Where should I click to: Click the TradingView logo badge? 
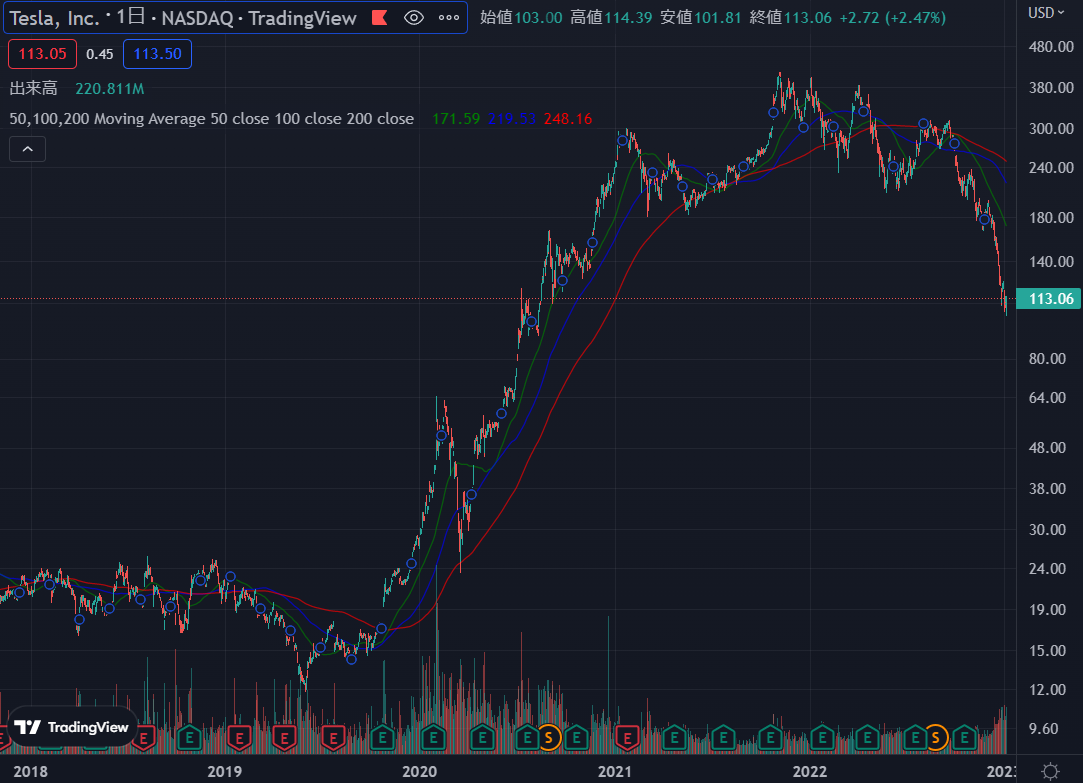click(71, 727)
